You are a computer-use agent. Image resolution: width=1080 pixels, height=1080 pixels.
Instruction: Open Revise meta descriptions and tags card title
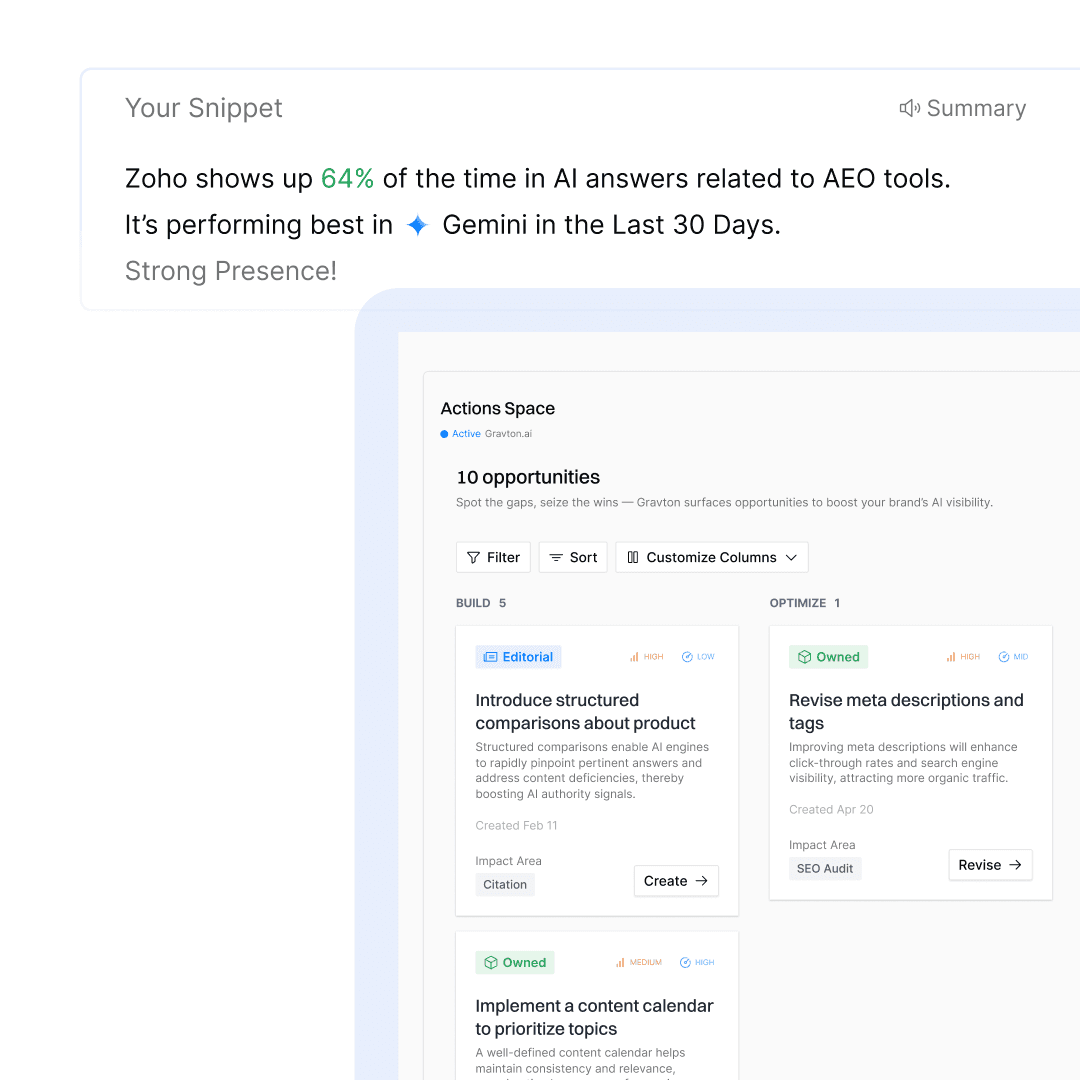[906, 712]
